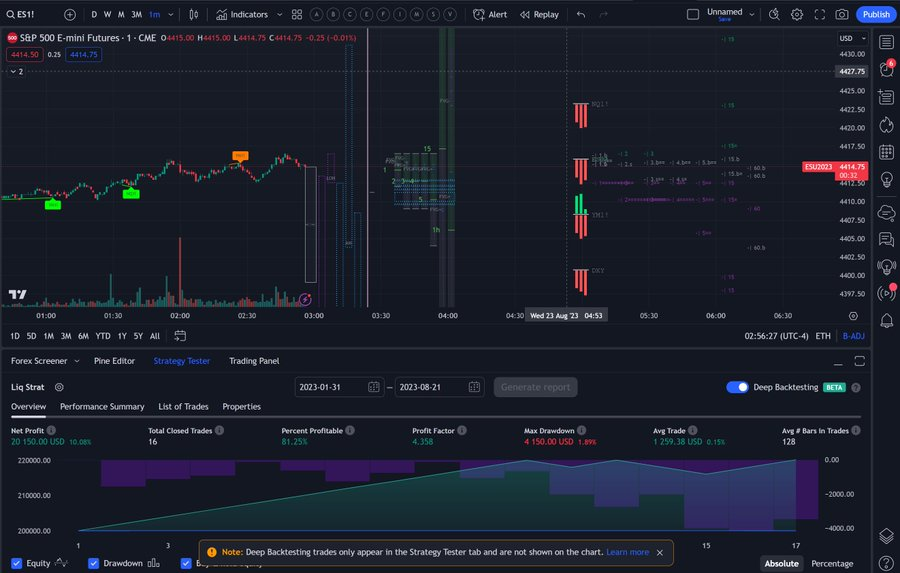Create an Alert from the toolbar
Image resolution: width=900 pixels, height=573 pixels.
490,14
